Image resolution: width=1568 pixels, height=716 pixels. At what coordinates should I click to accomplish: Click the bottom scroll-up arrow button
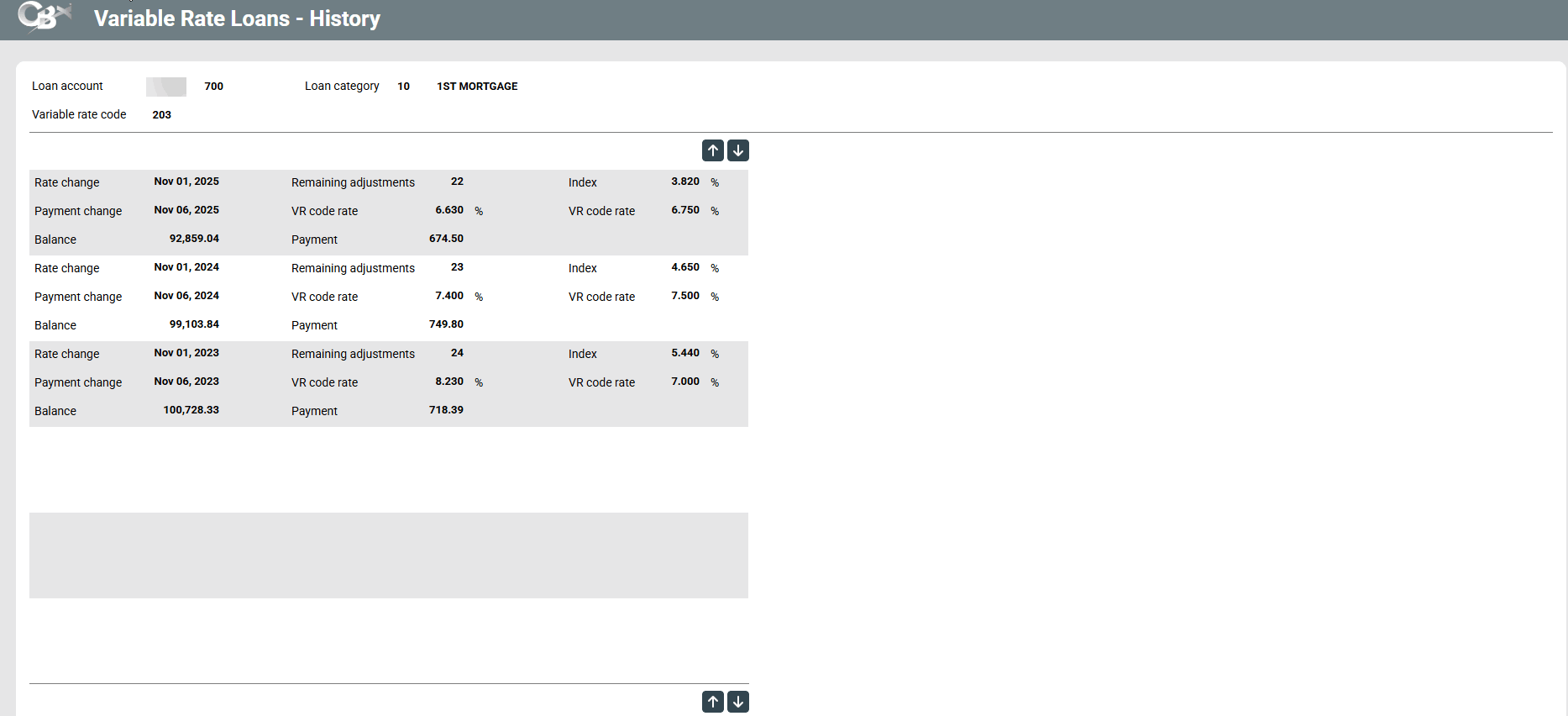click(712, 702)
